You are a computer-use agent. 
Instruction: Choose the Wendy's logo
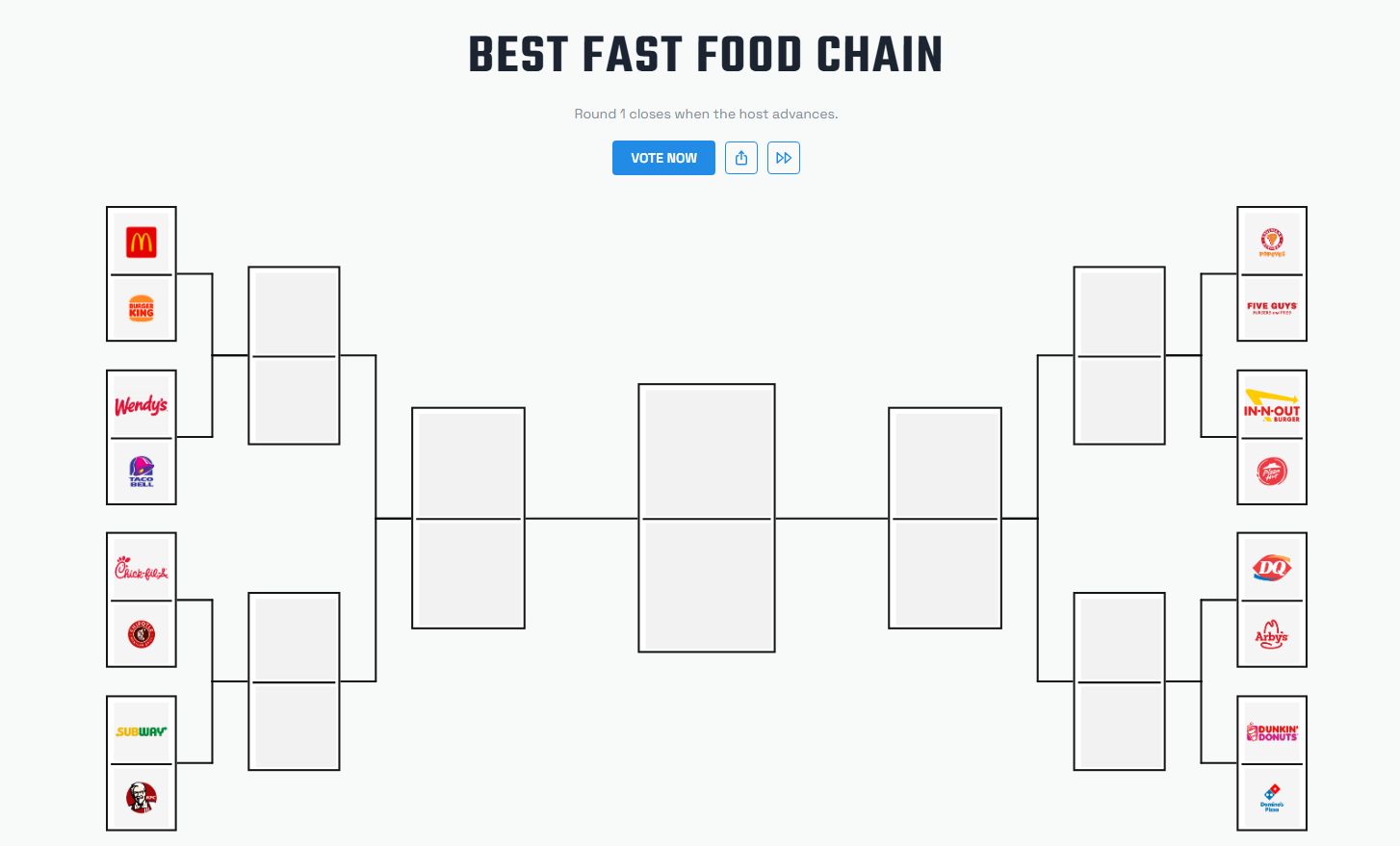click(142, 403)
